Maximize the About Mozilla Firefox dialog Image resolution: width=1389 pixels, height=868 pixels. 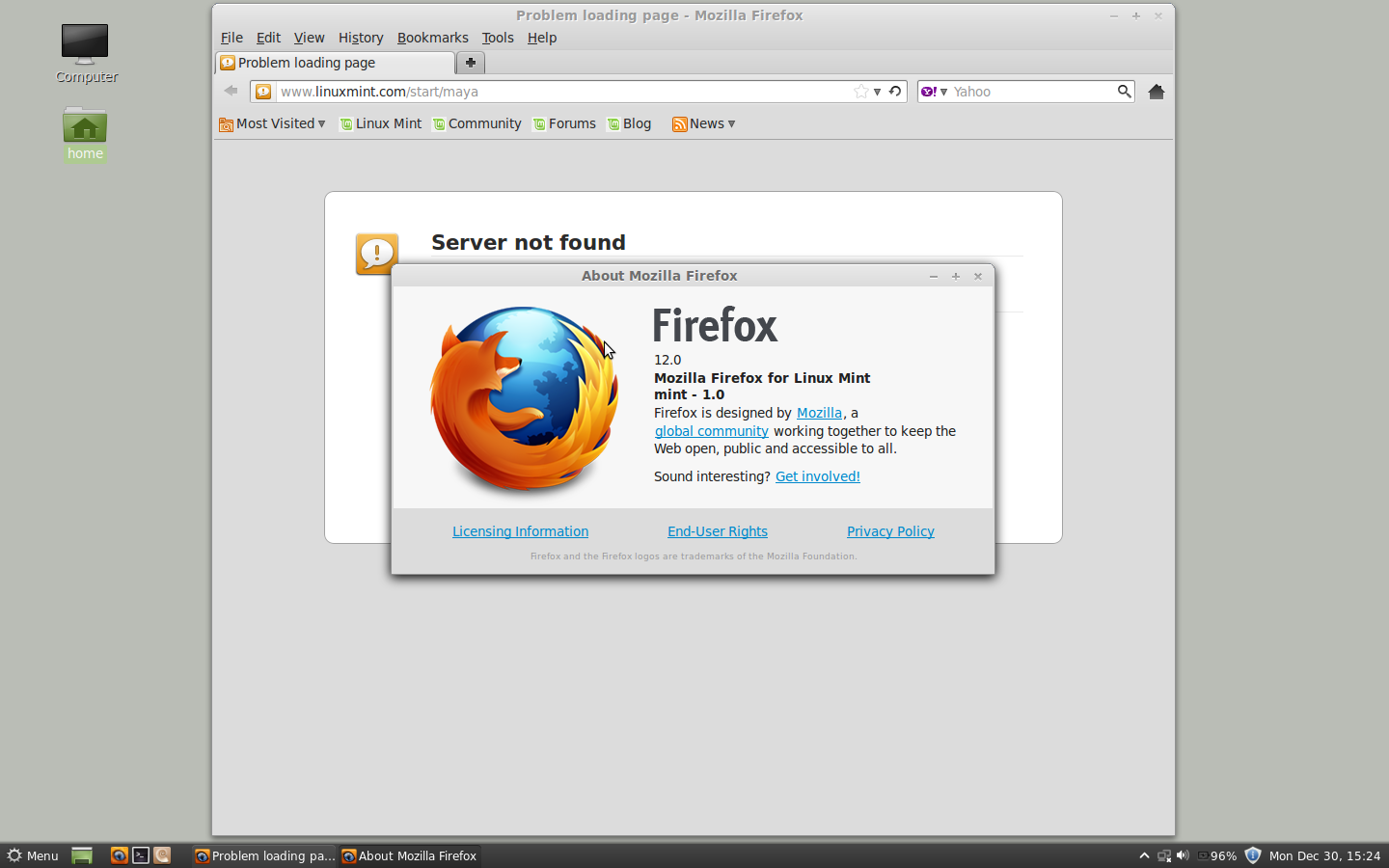(x=956, y=276)
